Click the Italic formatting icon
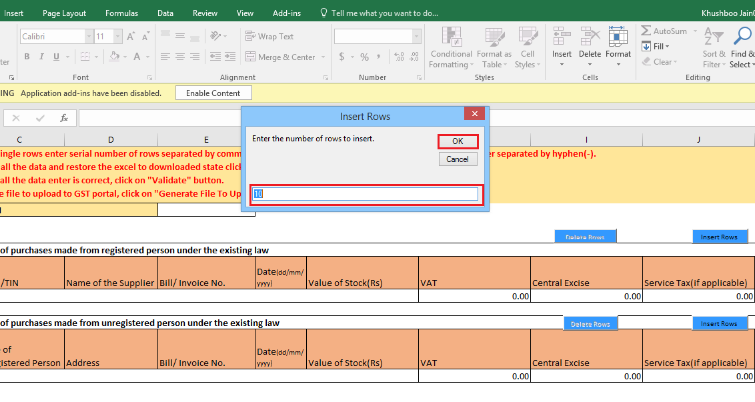This screenshot has width=755, height=402. [41, 58]
